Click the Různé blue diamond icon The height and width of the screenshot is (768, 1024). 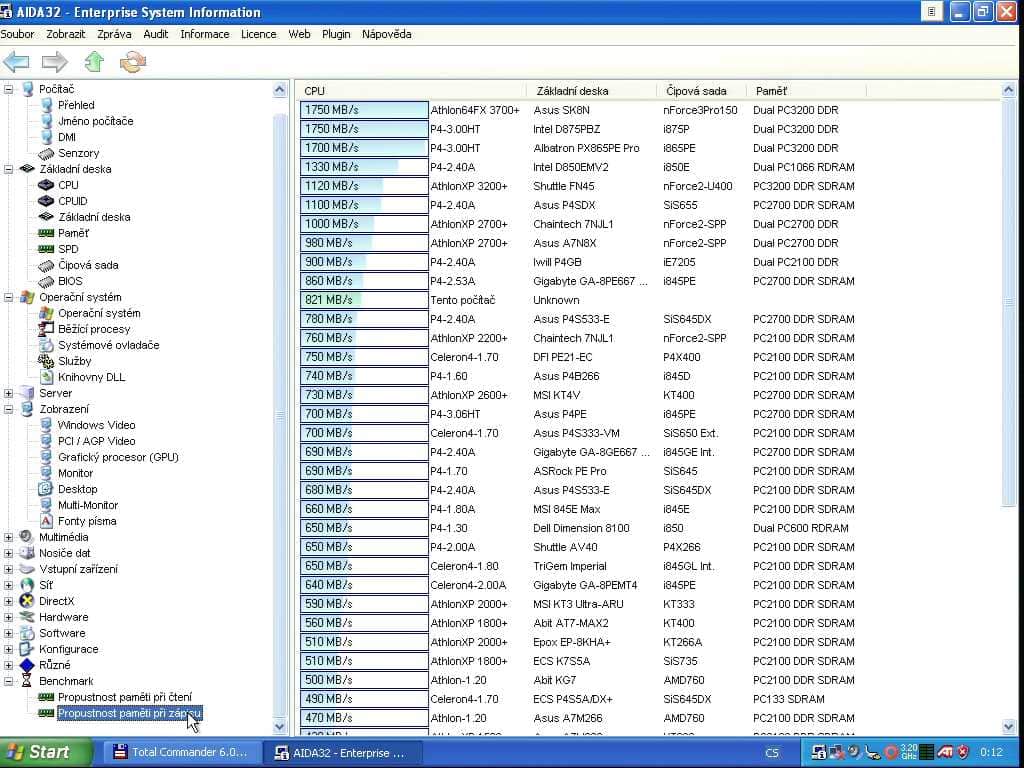tap(27, 665)
